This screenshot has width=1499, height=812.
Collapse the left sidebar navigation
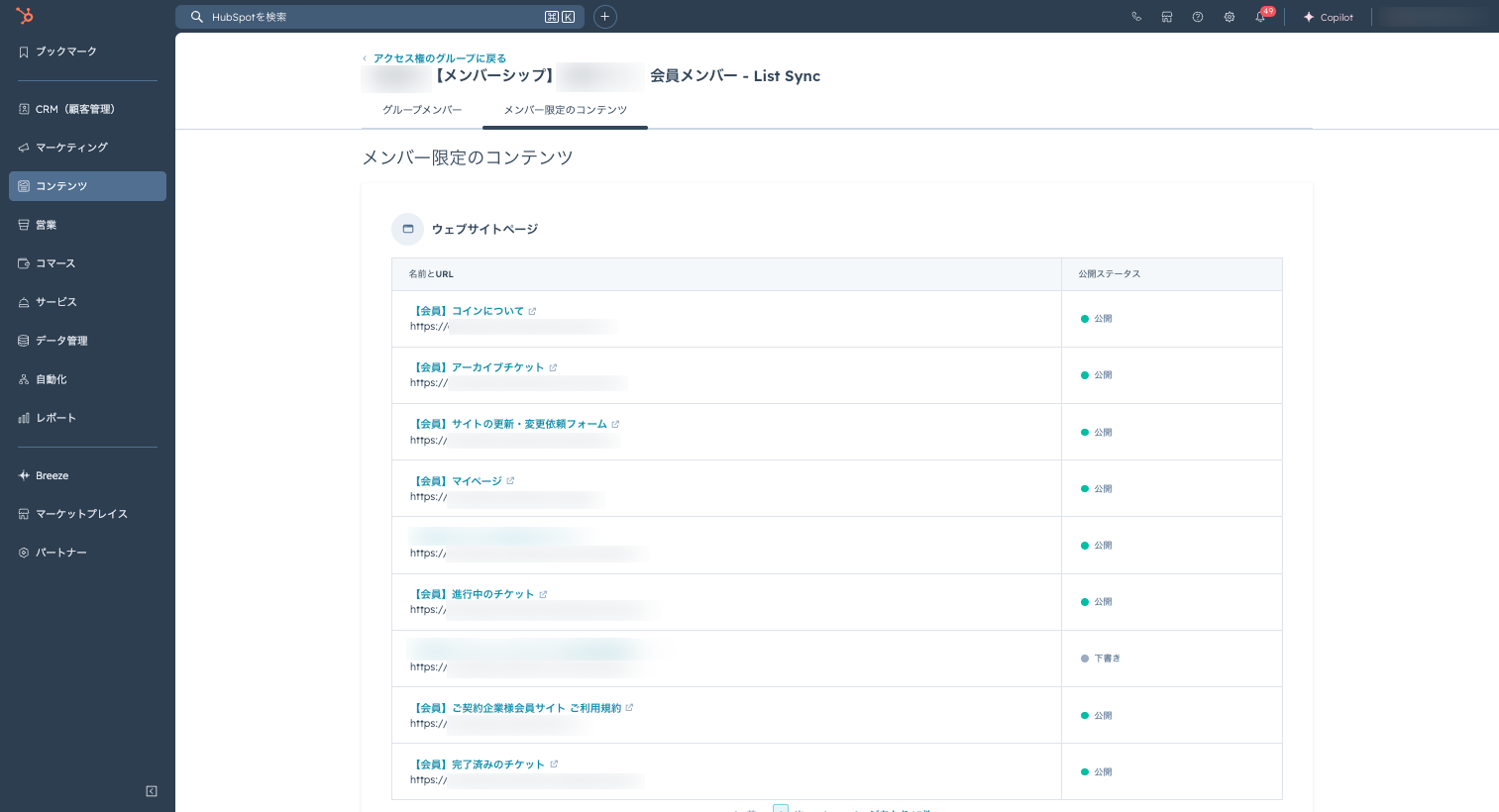click(152, 791)
